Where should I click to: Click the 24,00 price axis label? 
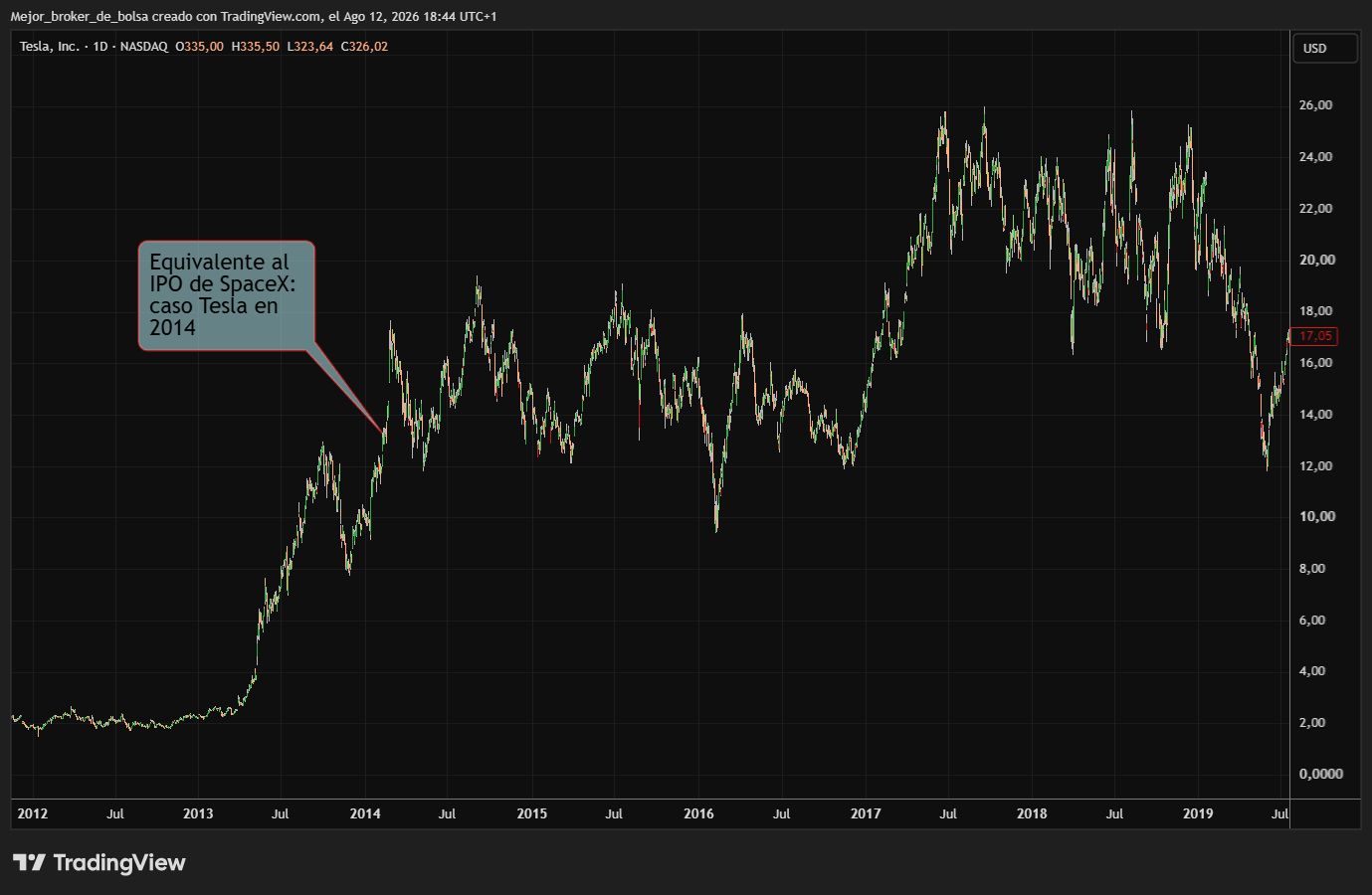(x=1315, y=157)
